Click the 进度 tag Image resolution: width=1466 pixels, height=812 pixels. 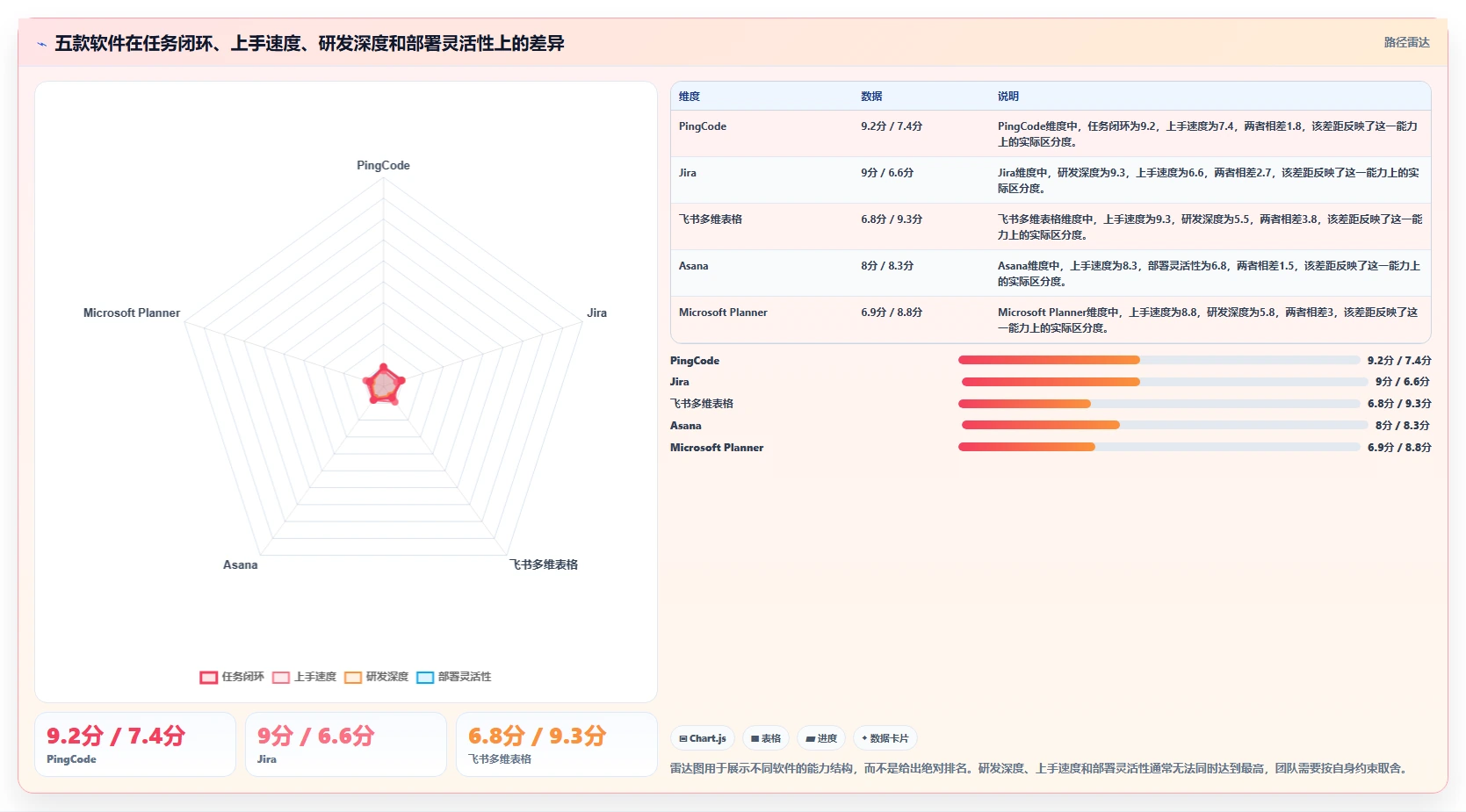(x=821, y=738)
